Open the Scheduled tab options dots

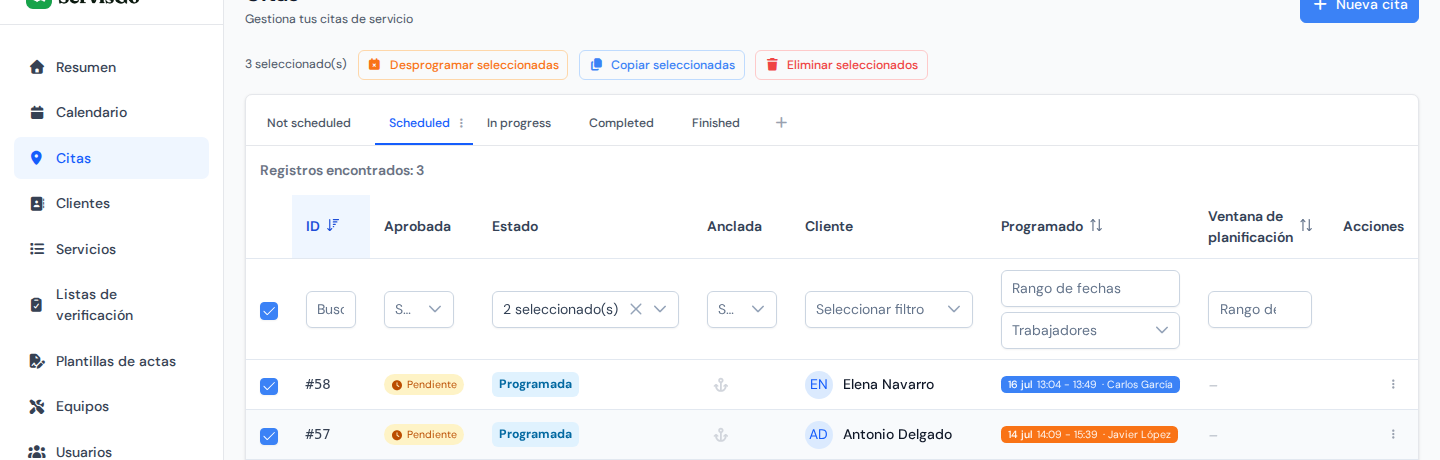point(461,123)
